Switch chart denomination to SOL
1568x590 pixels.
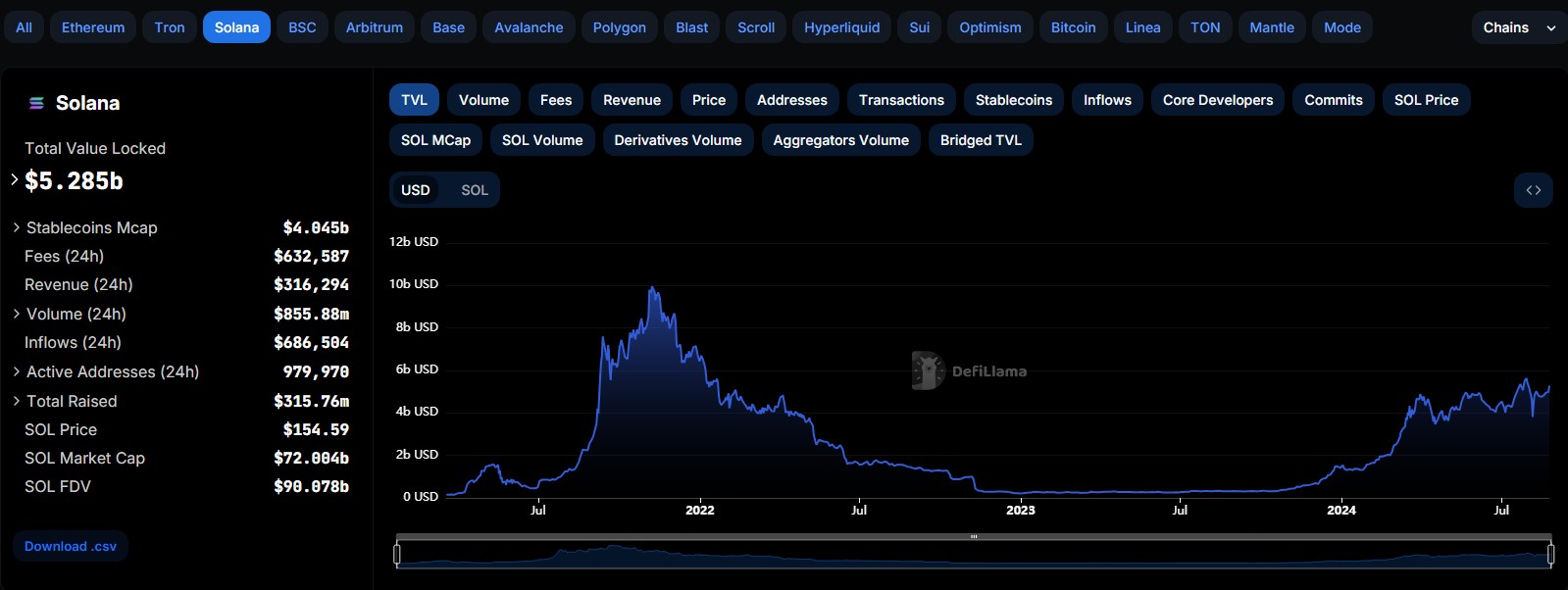475,190
